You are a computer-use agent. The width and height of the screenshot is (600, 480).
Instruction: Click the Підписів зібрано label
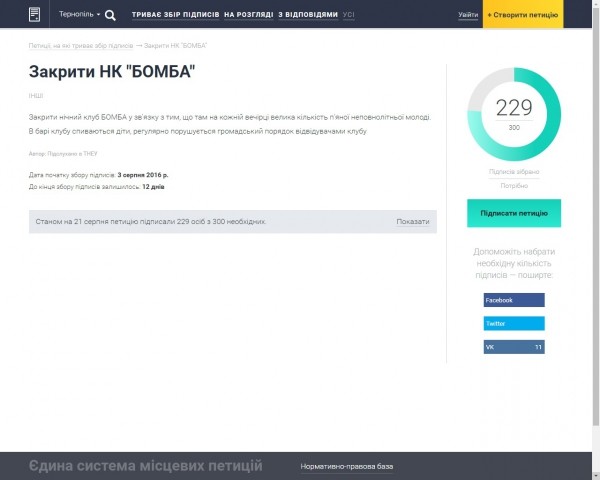[514, 171]
